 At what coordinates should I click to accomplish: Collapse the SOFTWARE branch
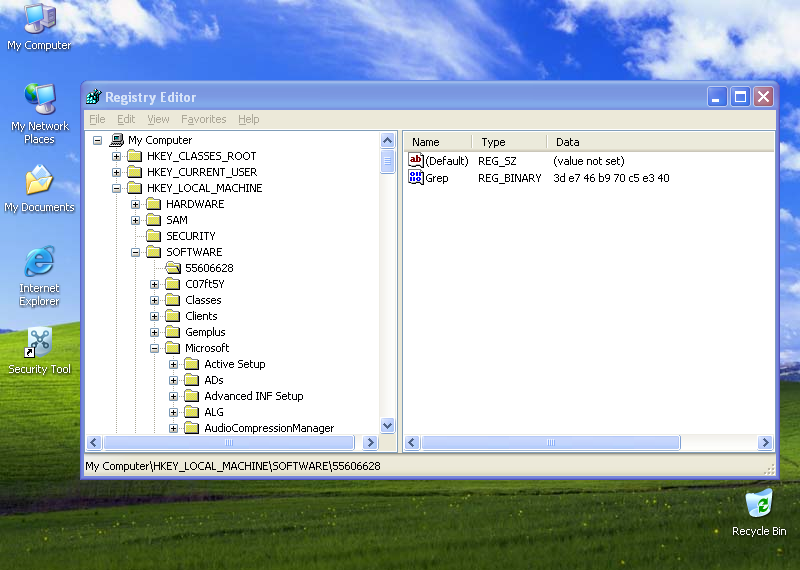[135, 252]
